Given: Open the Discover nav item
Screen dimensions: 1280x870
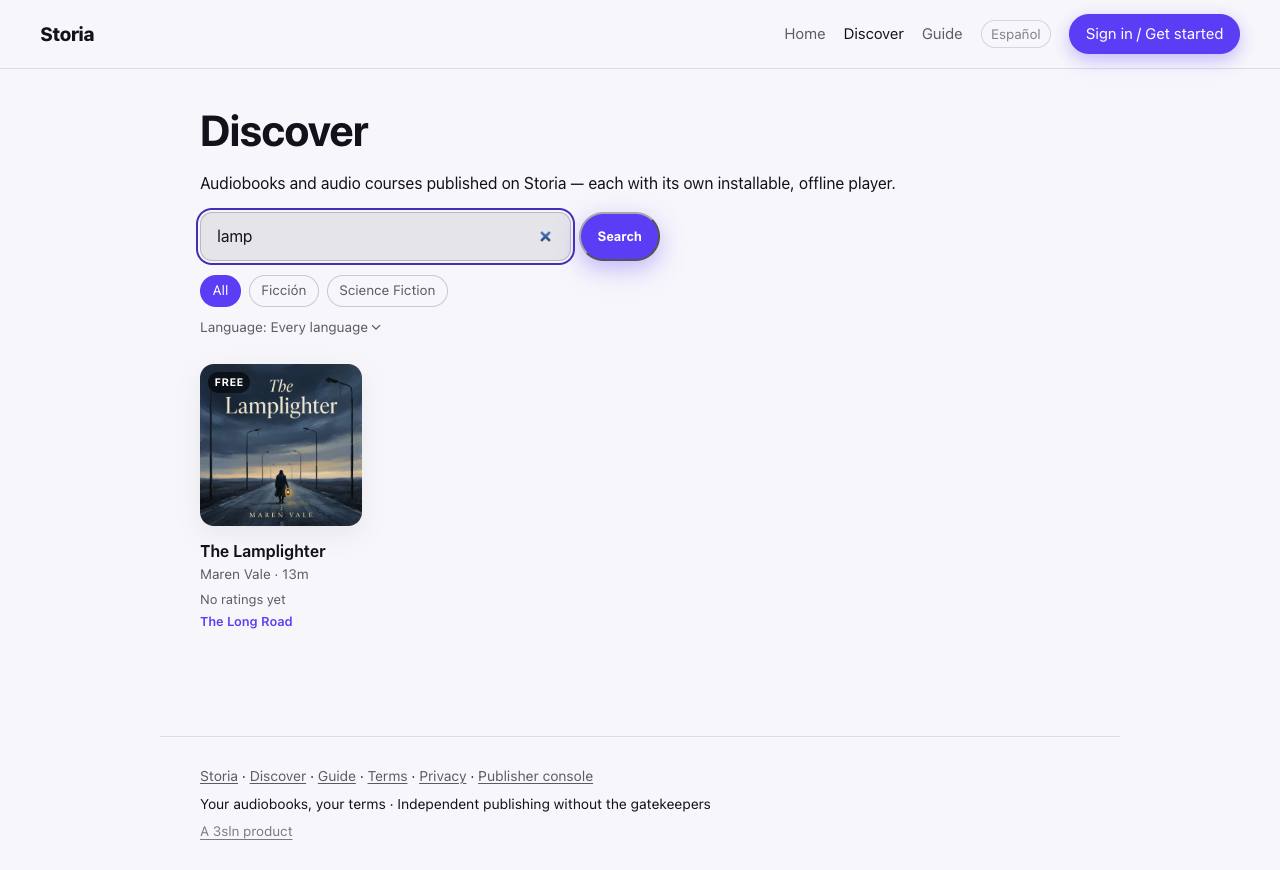Looking at the screenshot, I should click(873, 34).
